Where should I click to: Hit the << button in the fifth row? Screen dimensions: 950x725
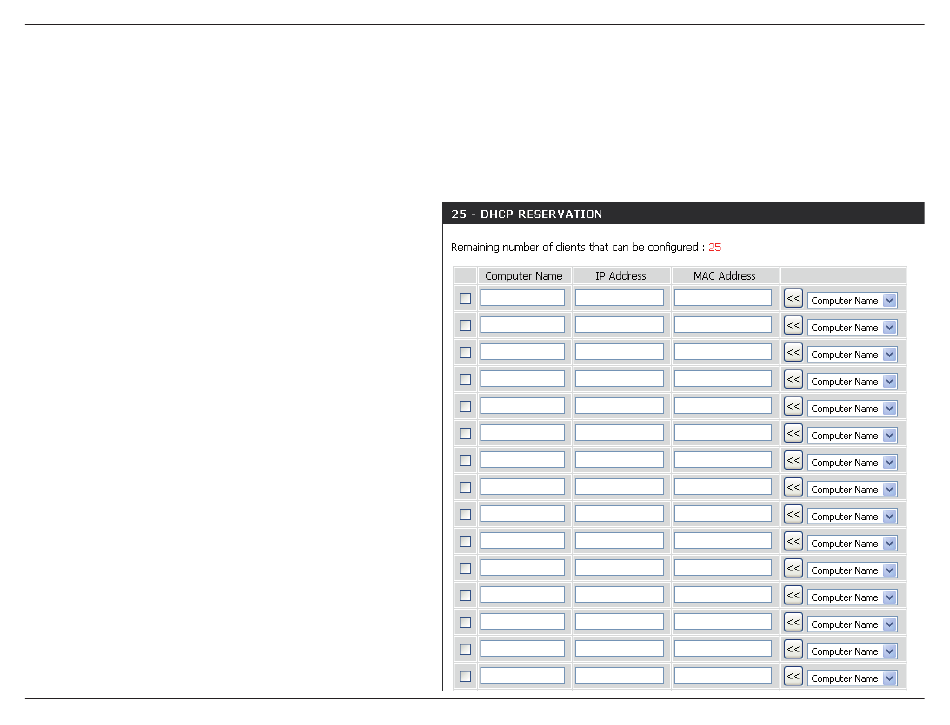click(793, 406)
